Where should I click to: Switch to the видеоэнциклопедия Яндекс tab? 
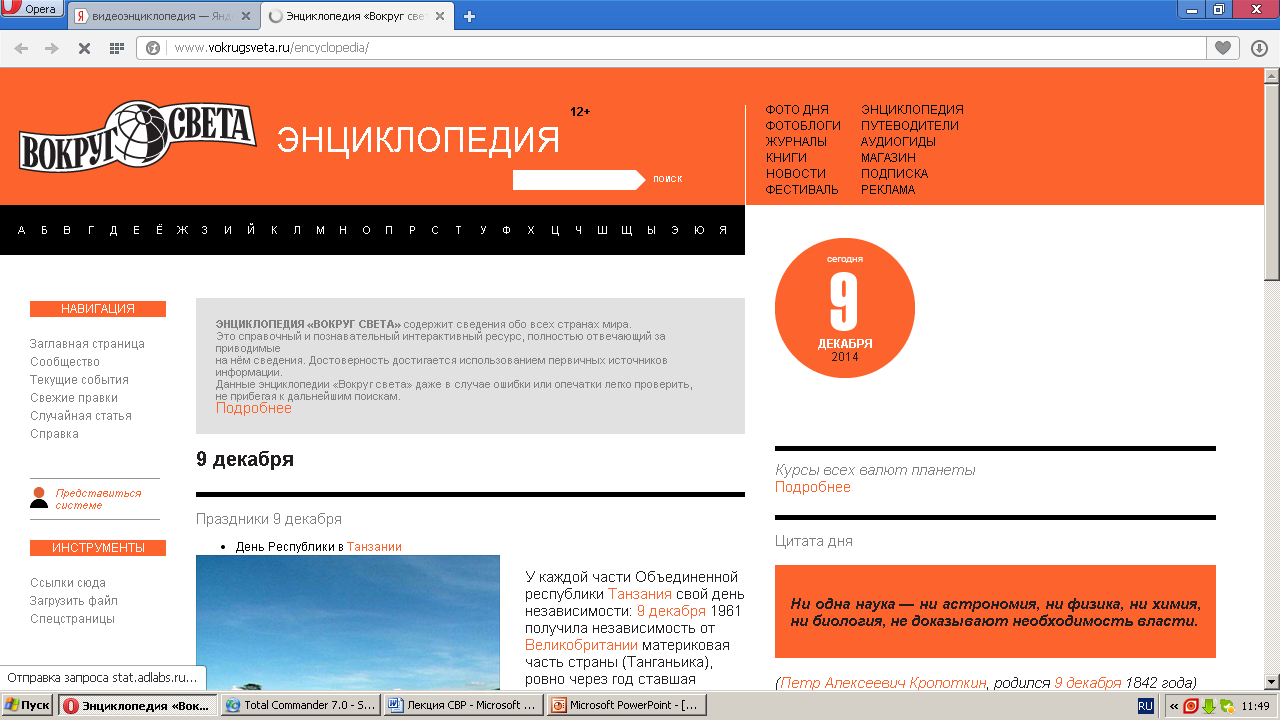pyautogui.click(x=161, y=16)
